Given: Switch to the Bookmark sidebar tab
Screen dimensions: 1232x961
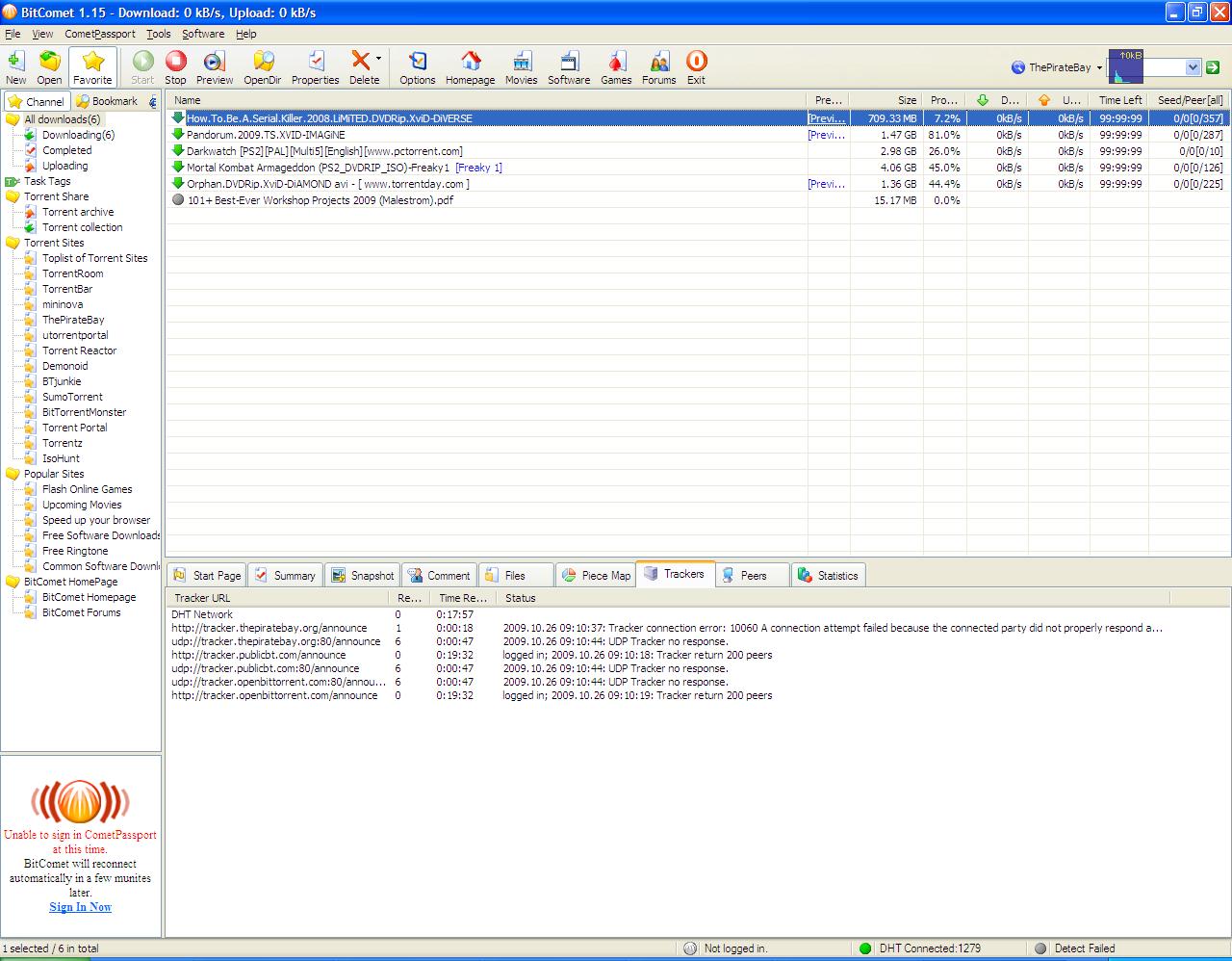Looking at the screenshot, I should point(106,101).
